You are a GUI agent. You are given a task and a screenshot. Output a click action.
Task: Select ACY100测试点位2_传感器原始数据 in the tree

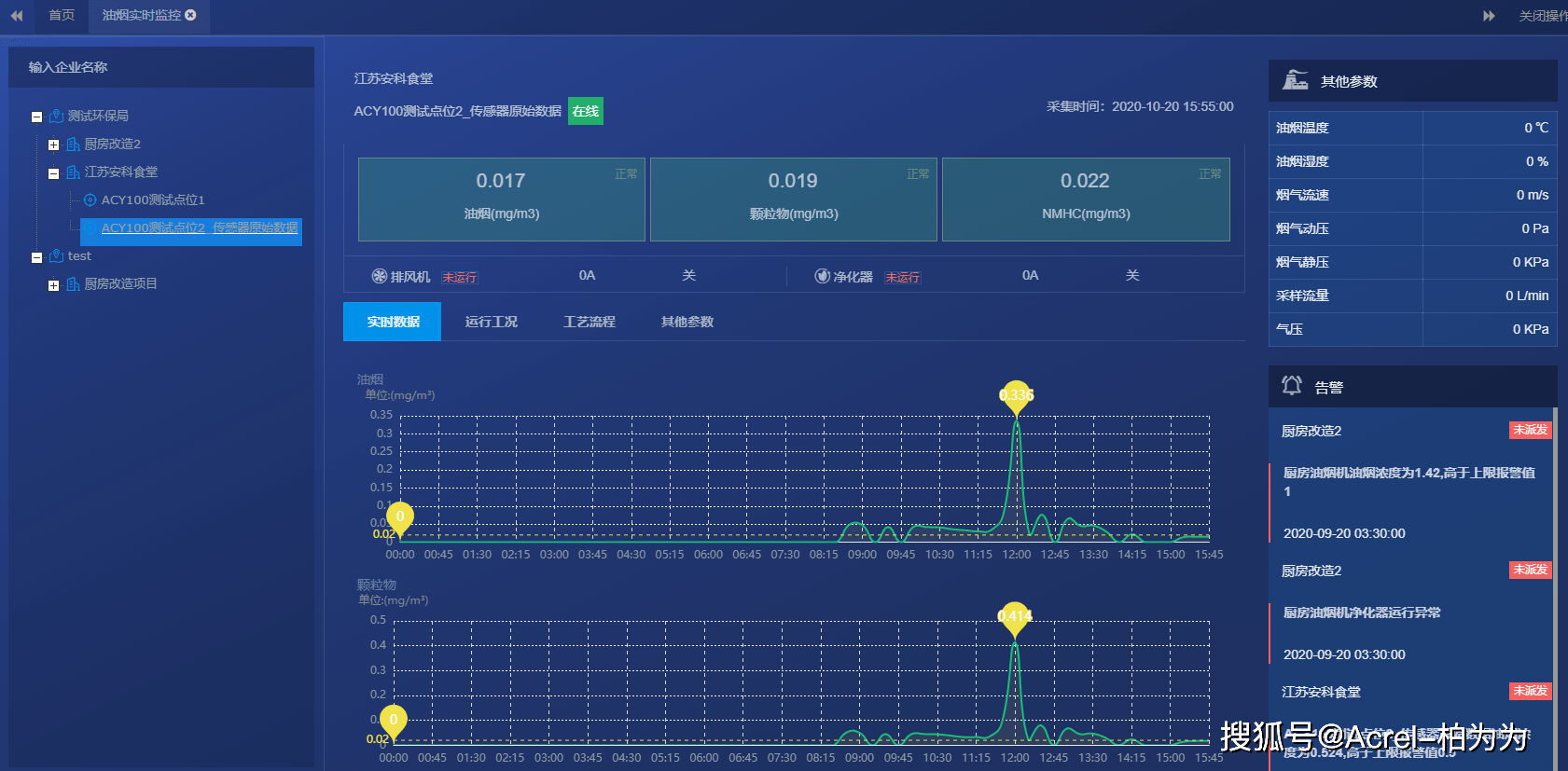point(199,228)
